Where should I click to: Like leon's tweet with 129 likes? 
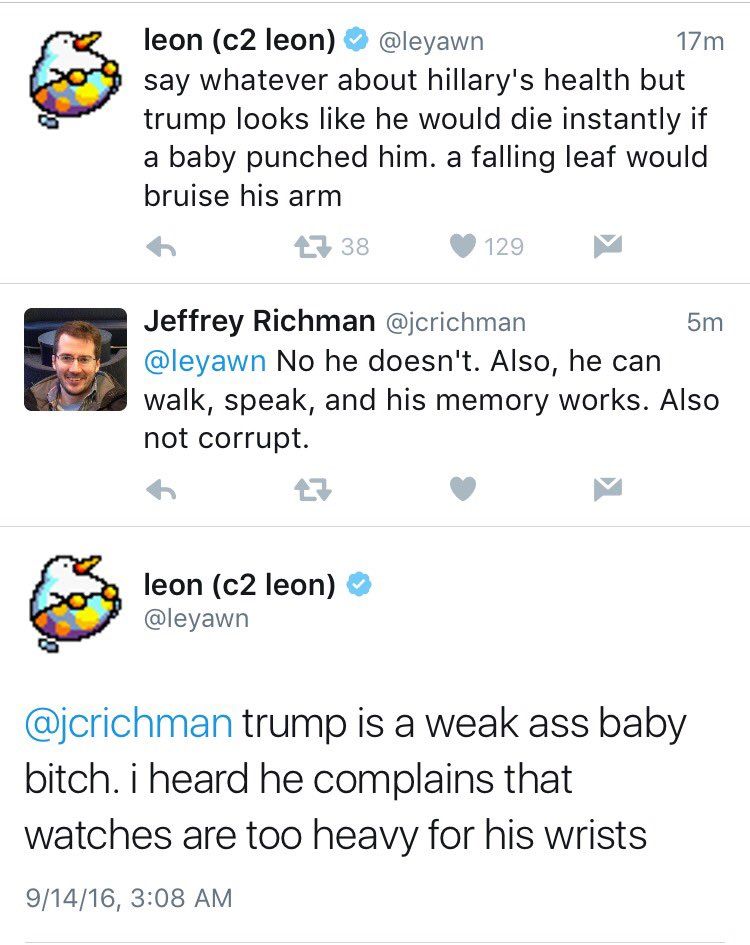coord(462,246)
